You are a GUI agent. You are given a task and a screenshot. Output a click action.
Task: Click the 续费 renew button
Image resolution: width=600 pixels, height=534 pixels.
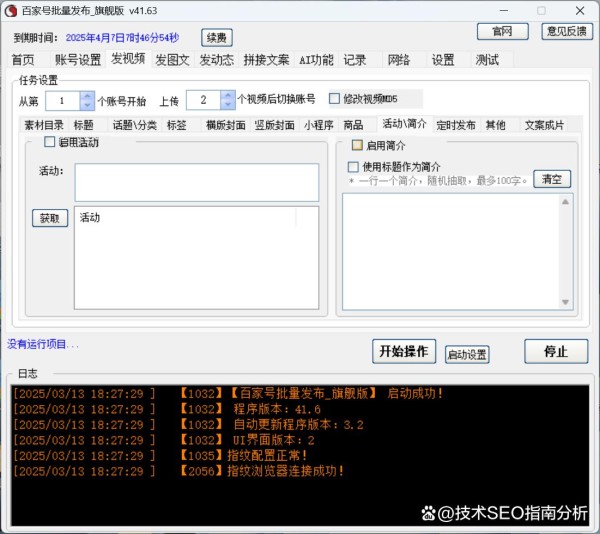tap(217, 37)
